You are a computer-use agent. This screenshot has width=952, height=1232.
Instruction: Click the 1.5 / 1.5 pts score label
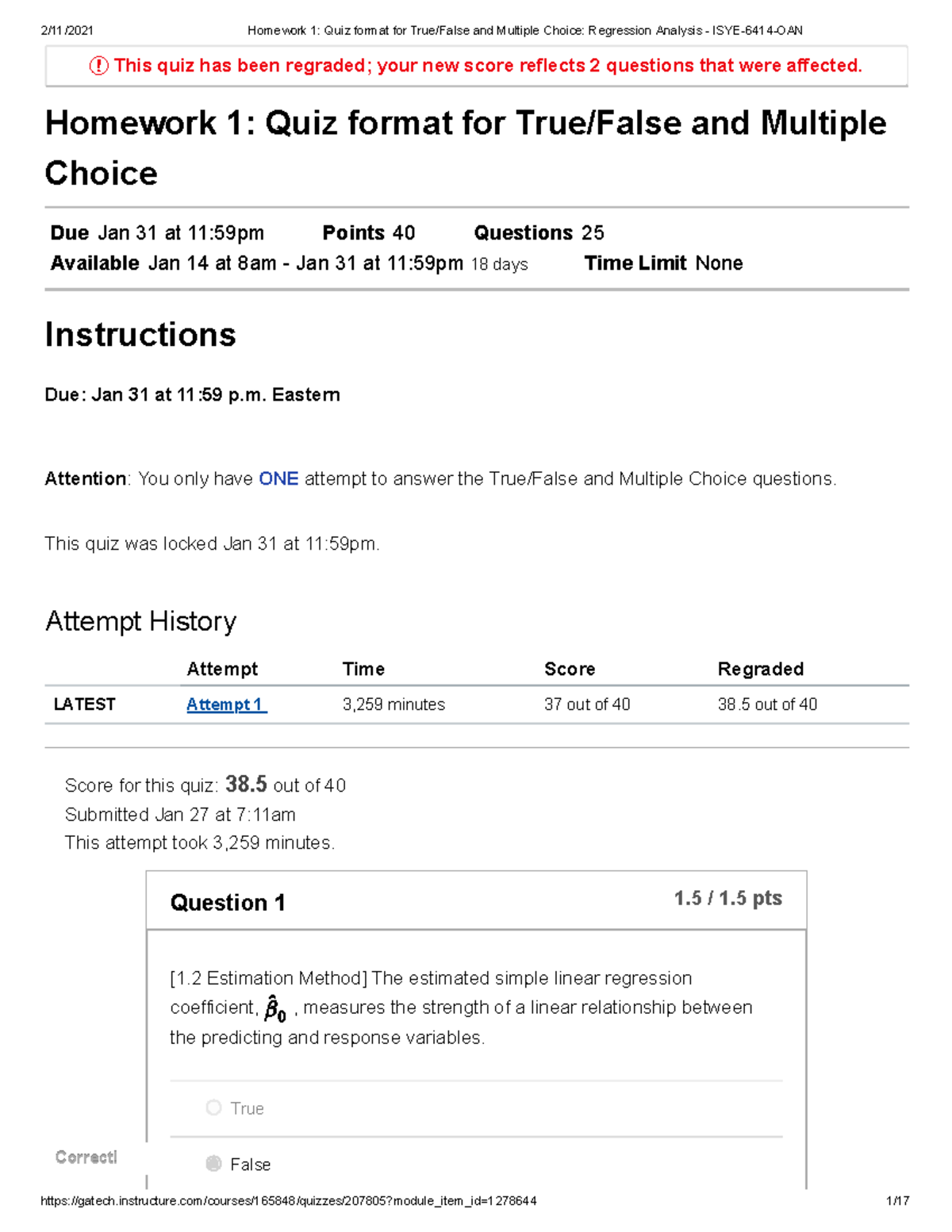click(727, 897)
